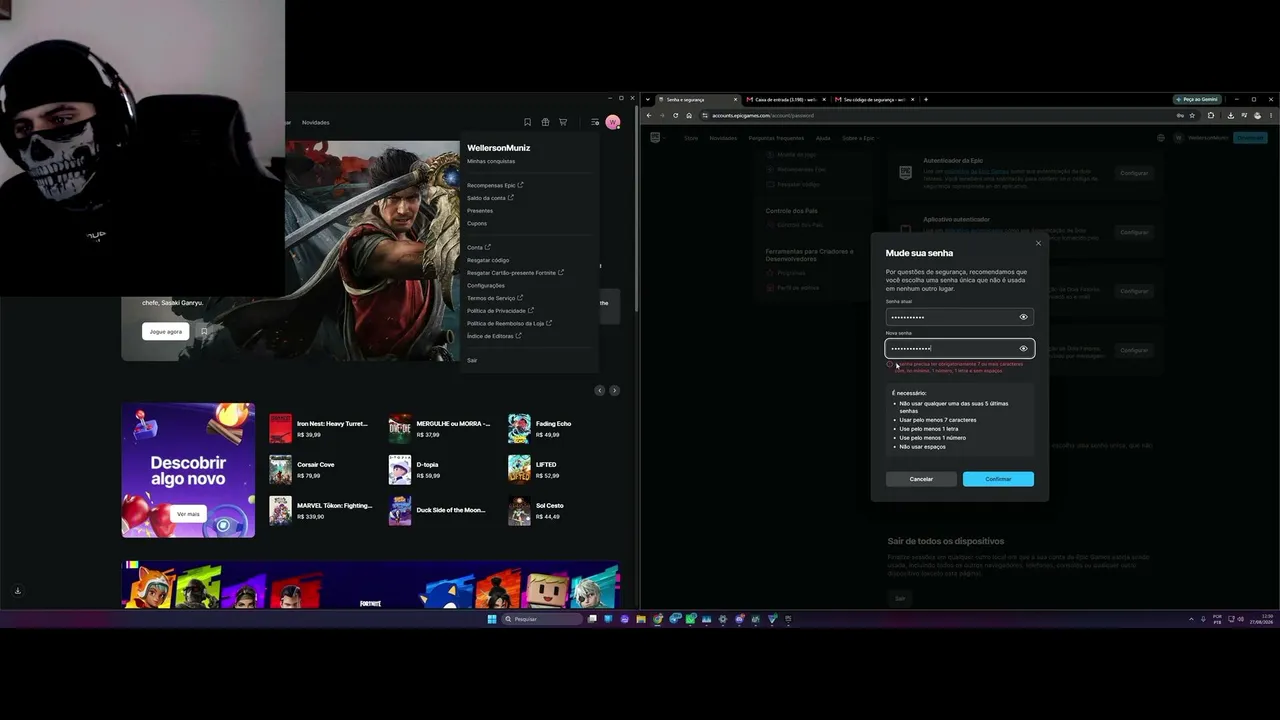Open Conta from profile menu
The image size is (1280, 720).
coord(479,247)
